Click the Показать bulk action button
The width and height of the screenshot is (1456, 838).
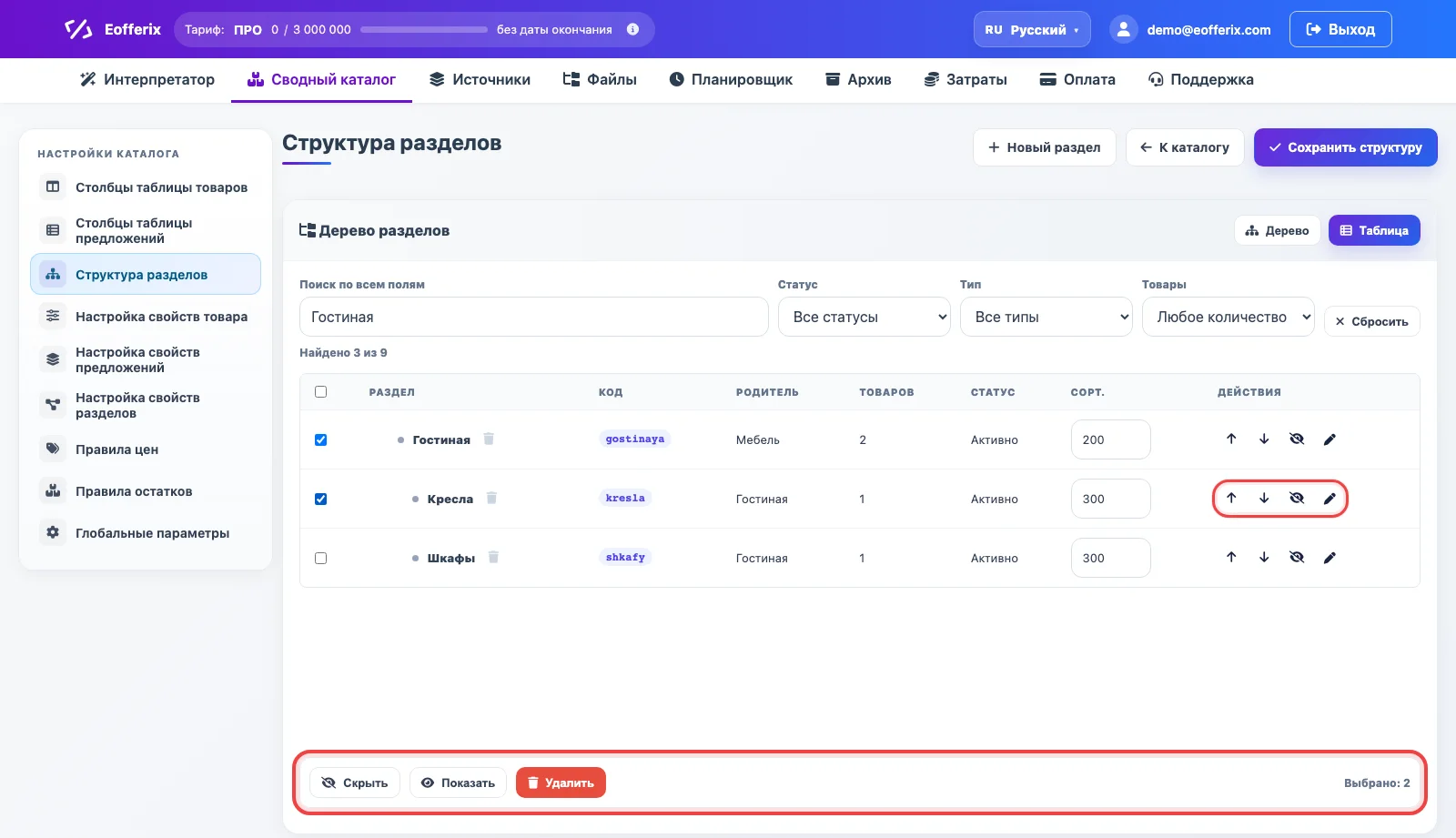click(458, 782)
